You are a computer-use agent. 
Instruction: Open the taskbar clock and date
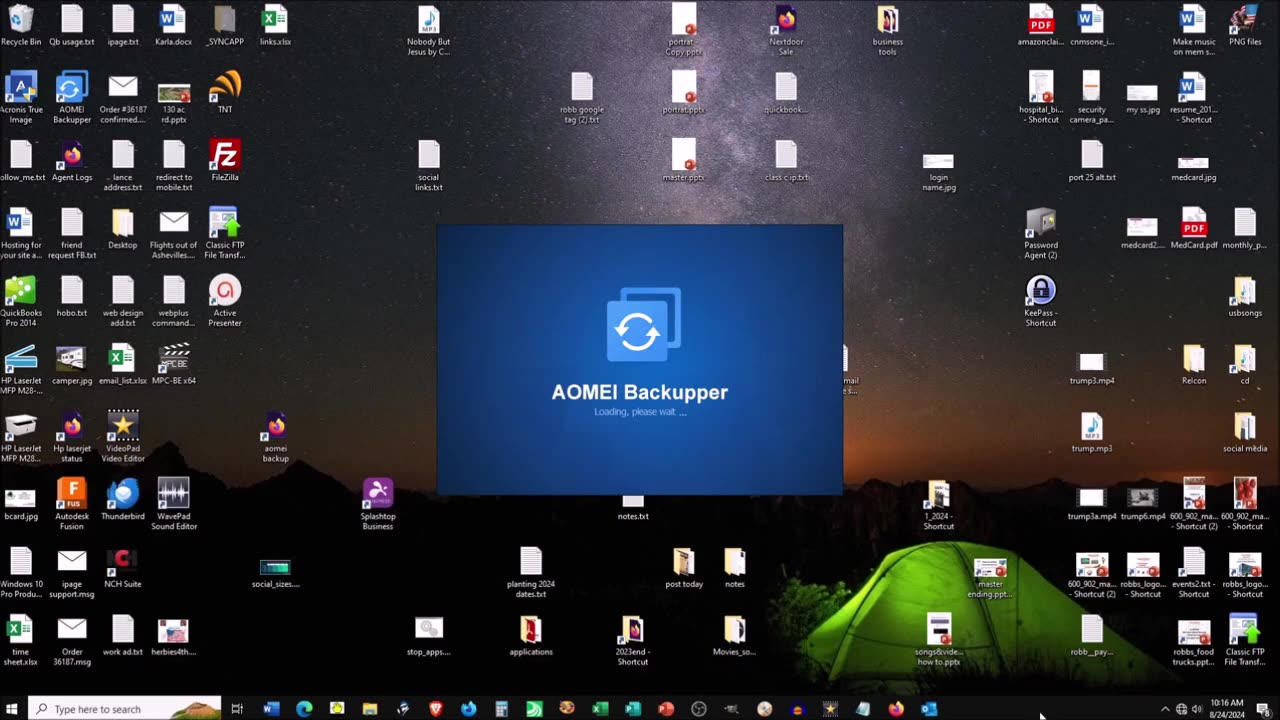(1227, 709)
